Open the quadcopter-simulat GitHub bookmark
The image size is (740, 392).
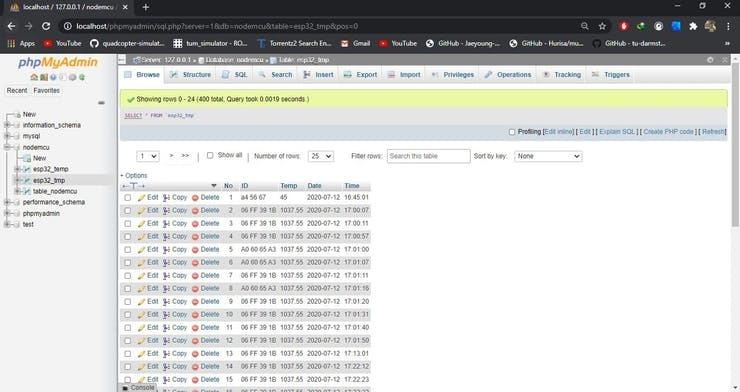click(127, 43)
